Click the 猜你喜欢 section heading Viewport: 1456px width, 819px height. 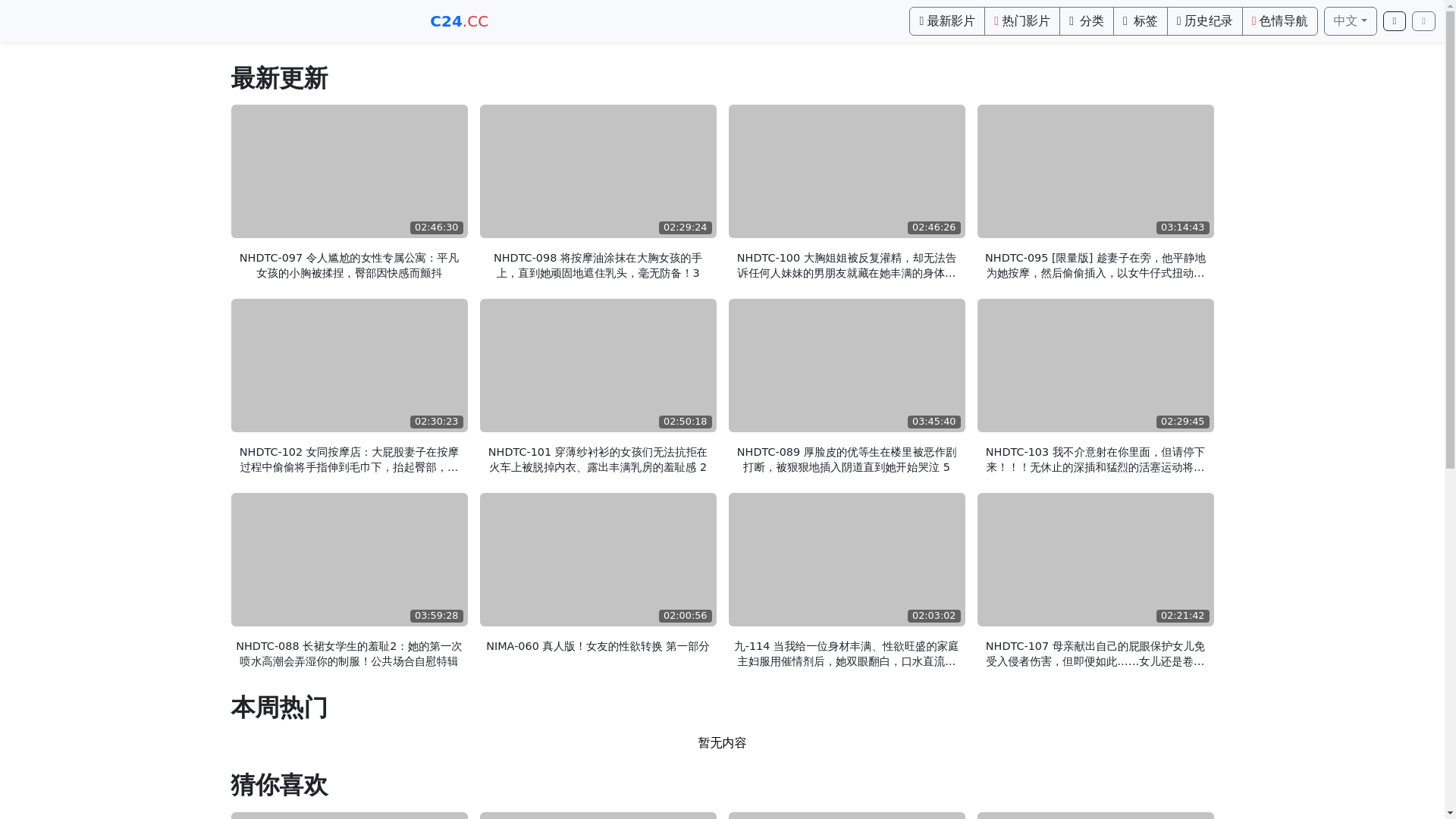pyautogui.click(x=279, y=785)
